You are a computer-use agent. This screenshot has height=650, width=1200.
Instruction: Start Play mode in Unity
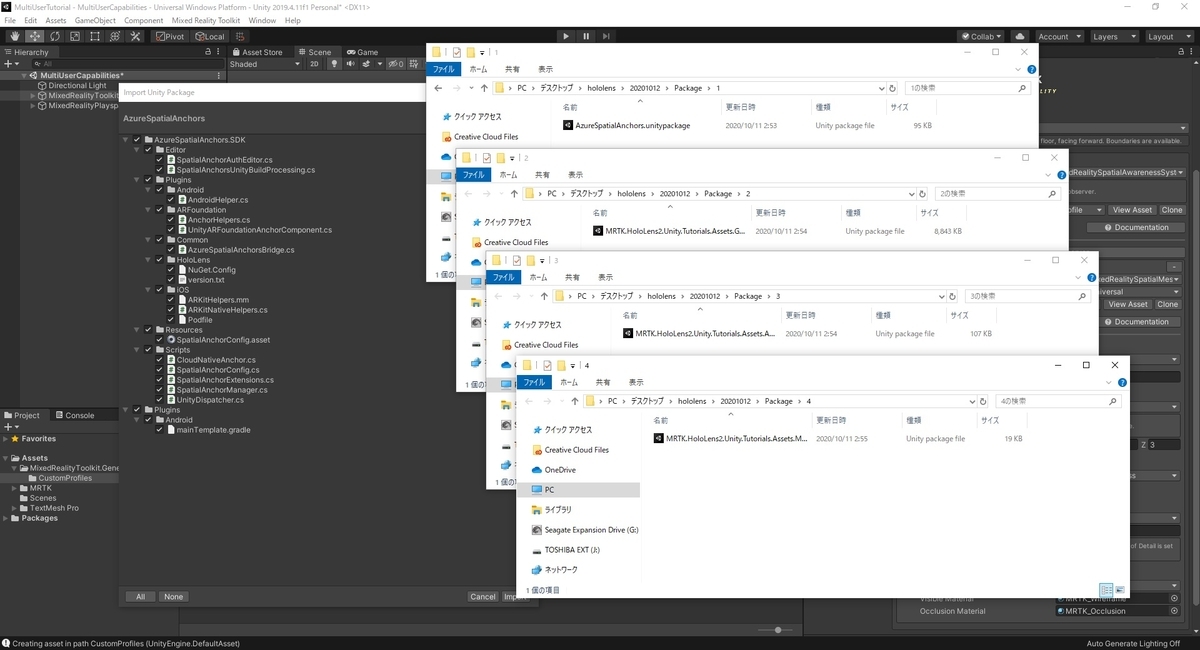coord(566,36)
